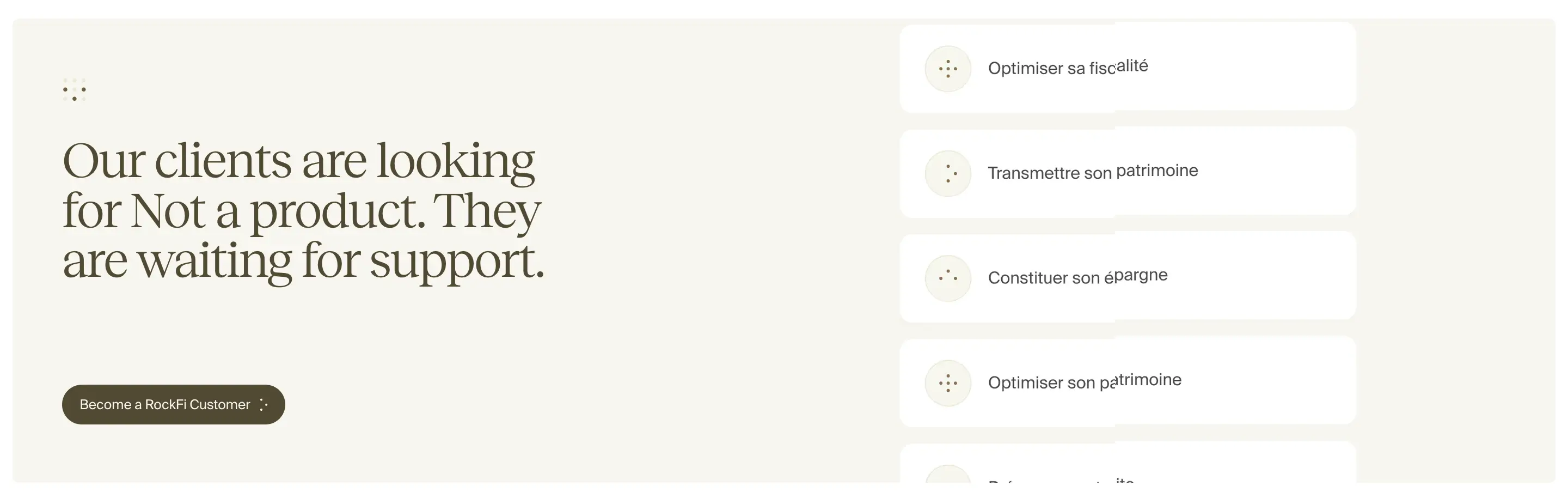
Task: Click the heading line 'Our clients are looking'
Action: pos(299,161)
